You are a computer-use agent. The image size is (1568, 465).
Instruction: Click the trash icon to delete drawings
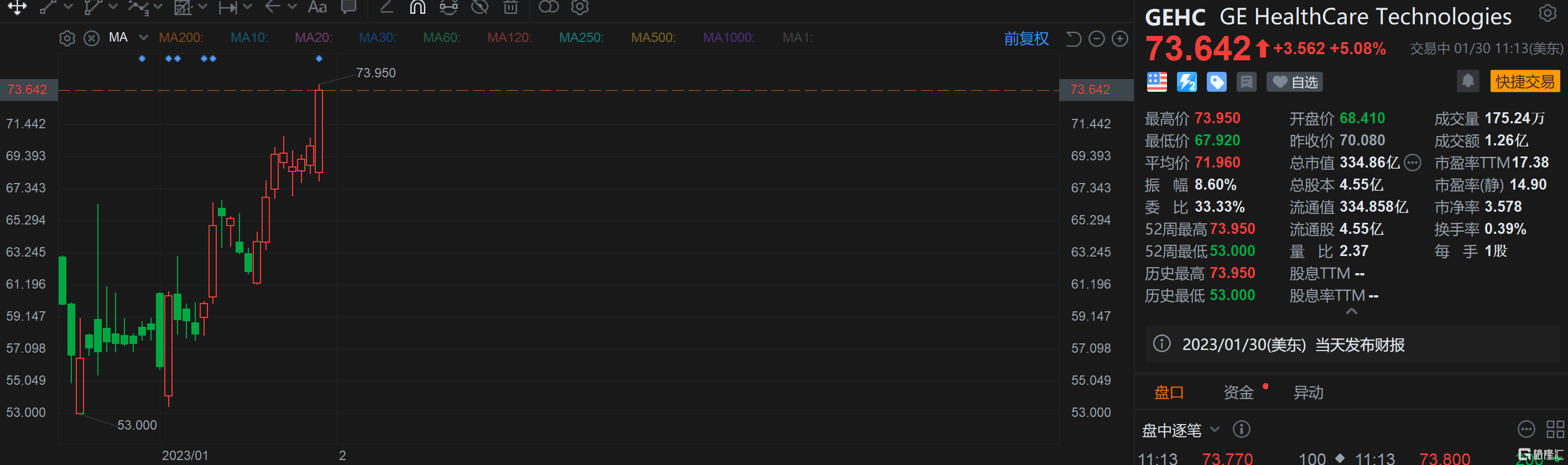click(x=510, y=7)
